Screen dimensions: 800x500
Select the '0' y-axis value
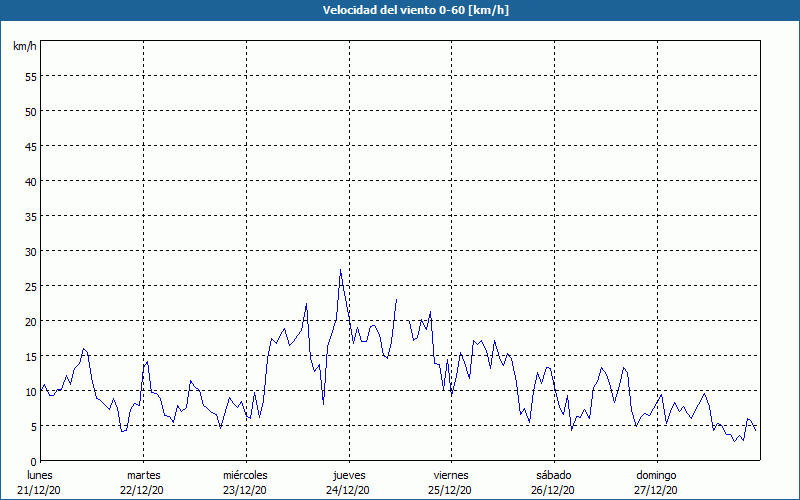point(34,462)
